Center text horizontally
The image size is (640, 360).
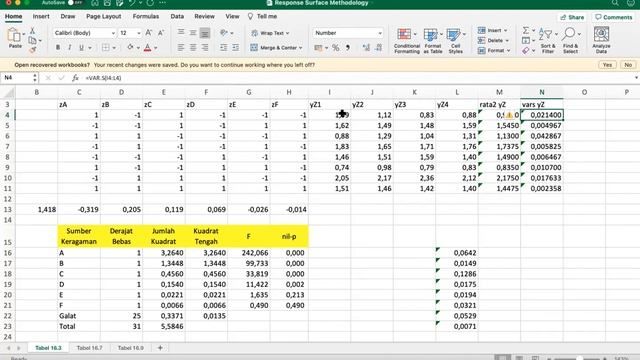[x=193, y=48]
